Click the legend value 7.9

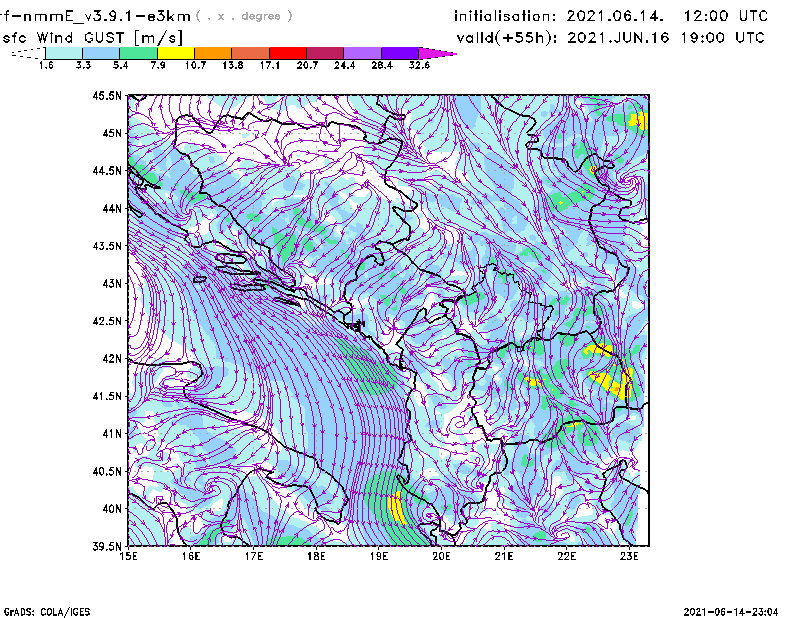[x=158, y=65]
